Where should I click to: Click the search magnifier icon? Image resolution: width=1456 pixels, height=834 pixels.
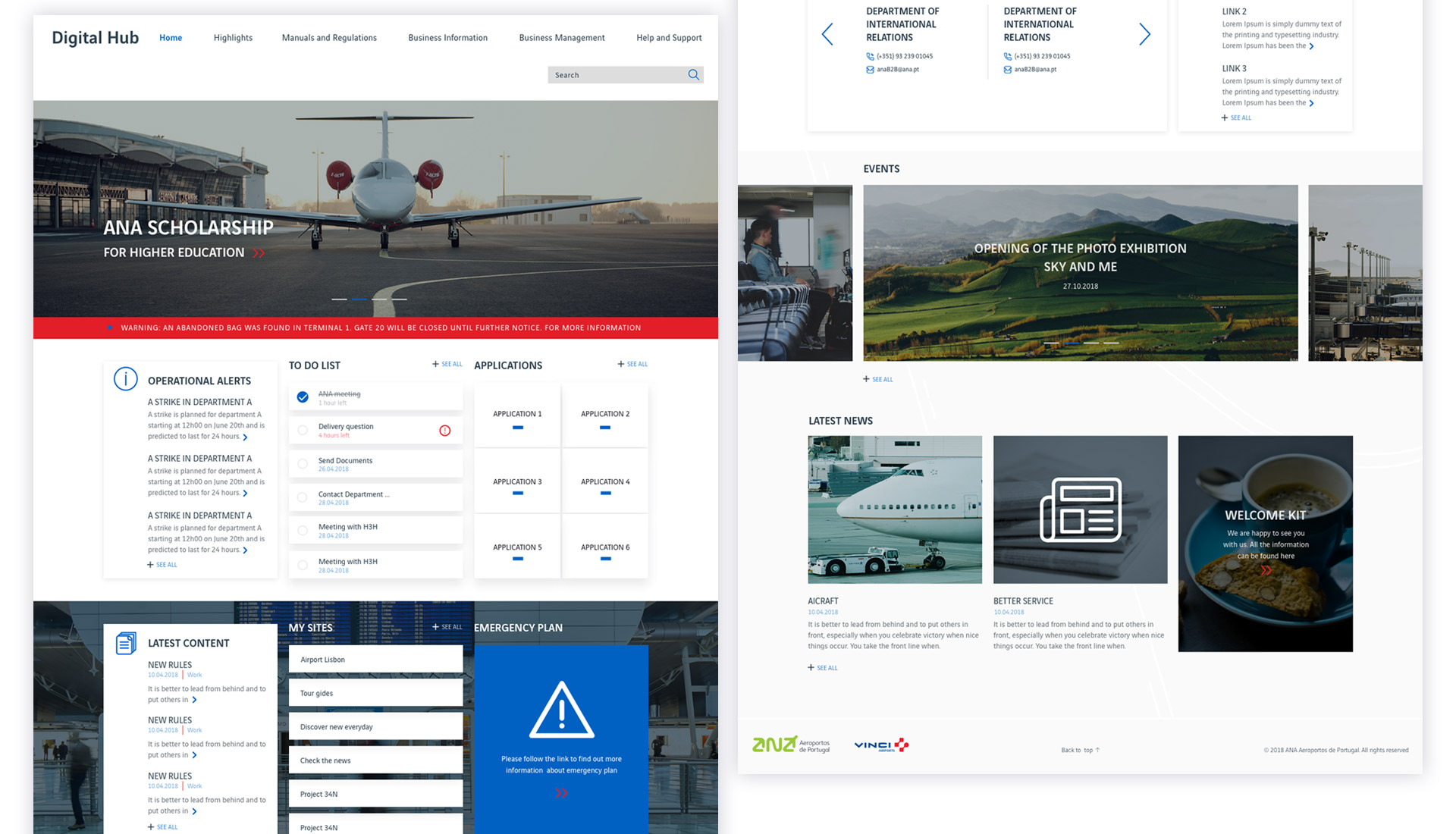click(693, 74)
